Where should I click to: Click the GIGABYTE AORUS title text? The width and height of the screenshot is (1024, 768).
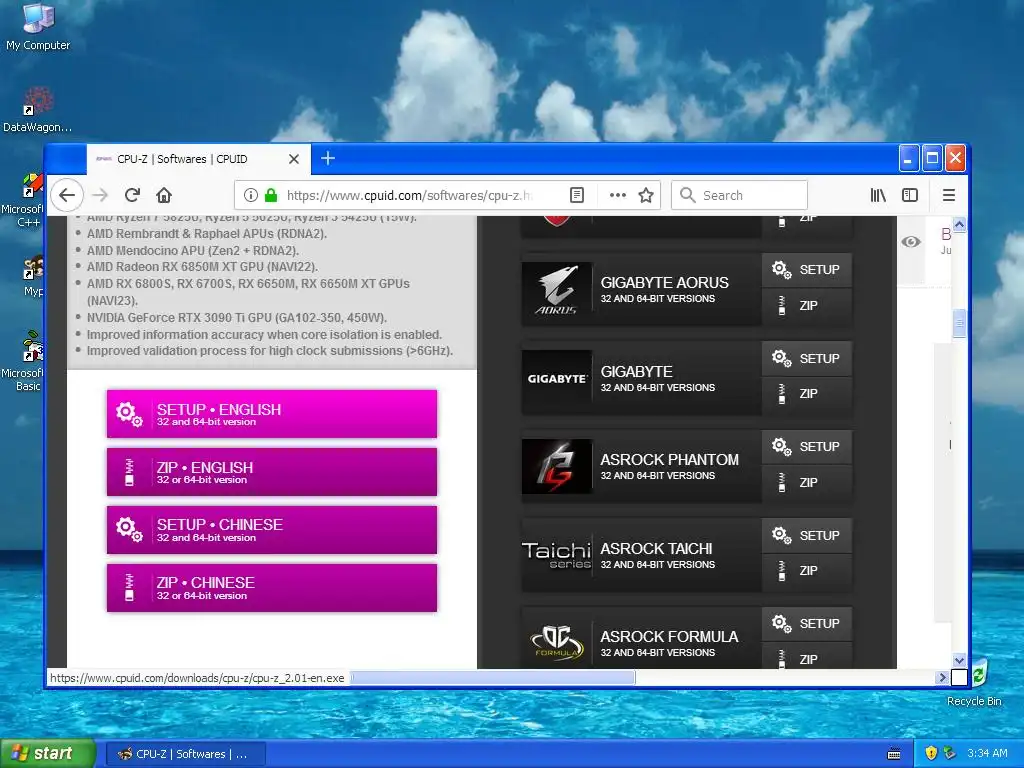point(664,283)
